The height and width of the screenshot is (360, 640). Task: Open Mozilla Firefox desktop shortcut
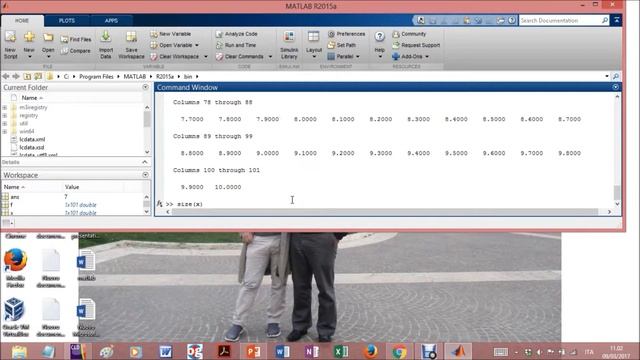coord(16,267)
